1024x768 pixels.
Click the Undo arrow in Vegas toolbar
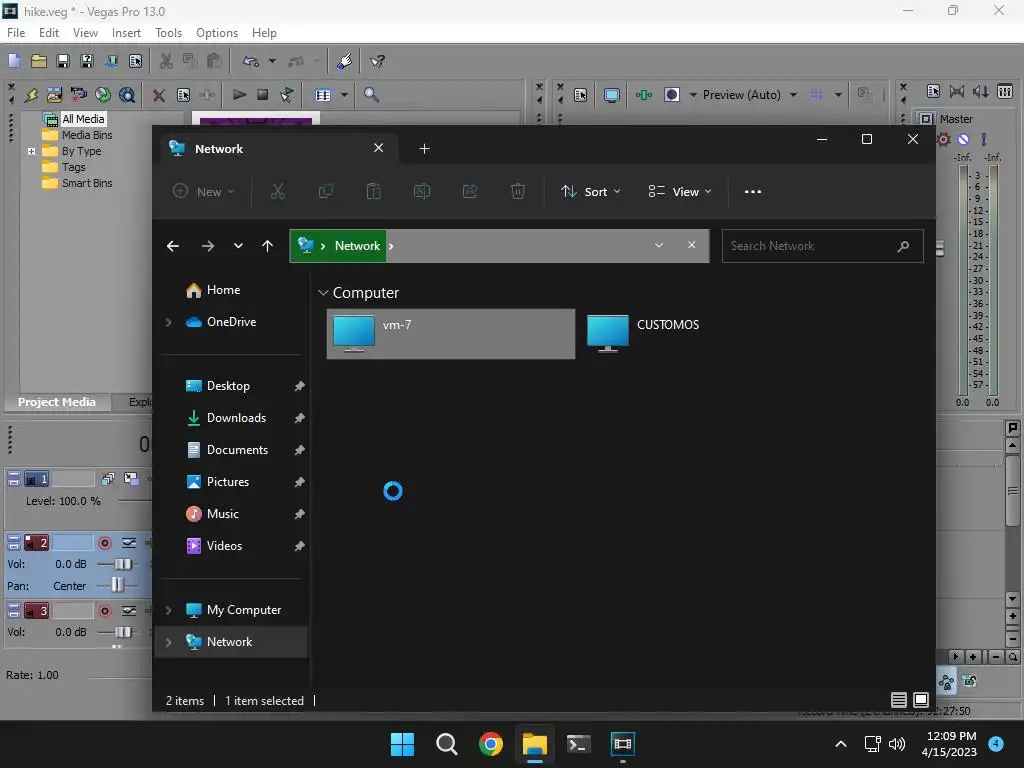coord(251,61)
